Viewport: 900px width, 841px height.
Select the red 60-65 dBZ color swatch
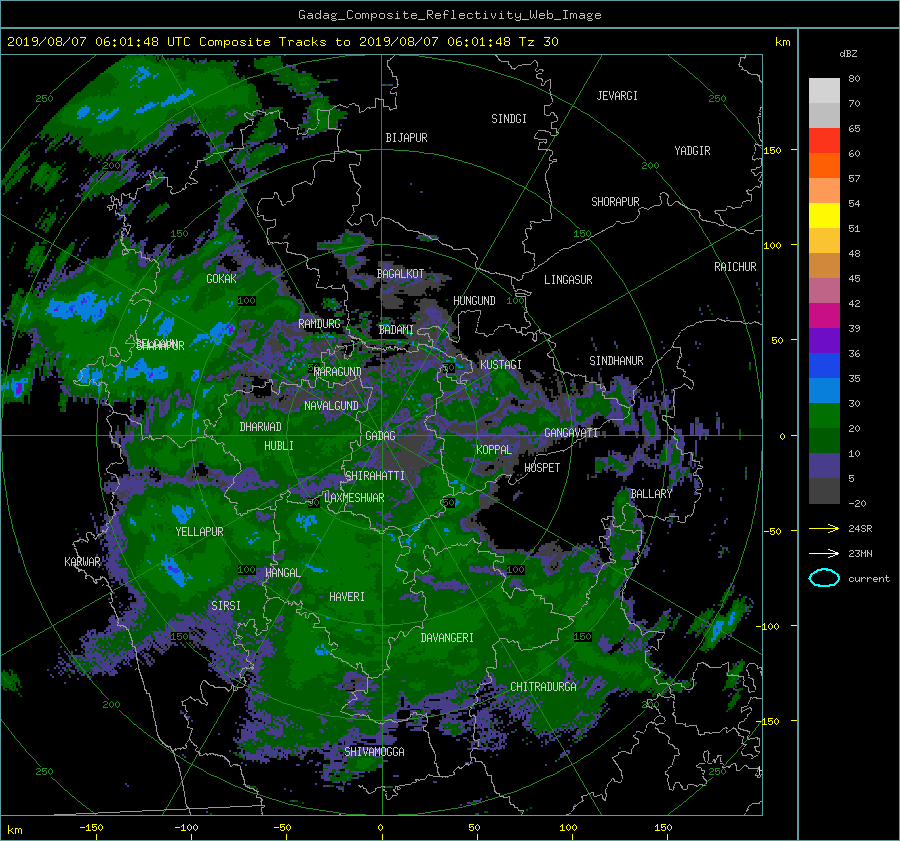click(x=824, y=141)
